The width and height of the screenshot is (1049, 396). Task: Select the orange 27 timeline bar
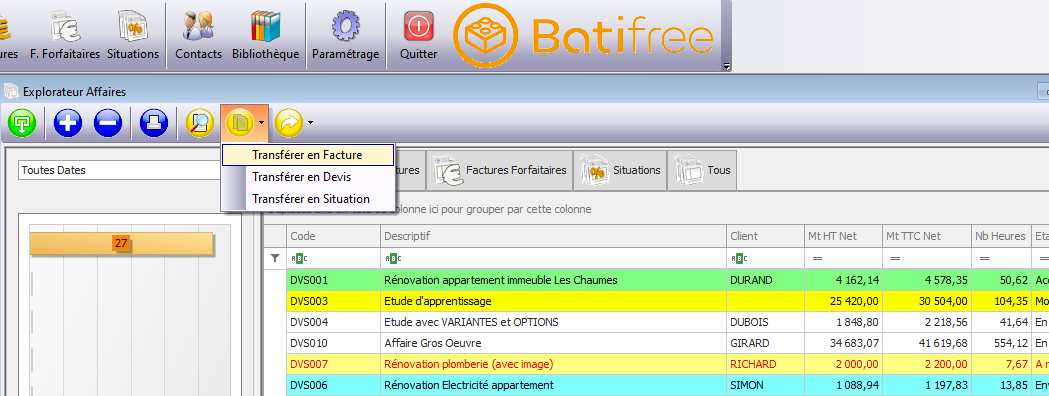point(121,243)
